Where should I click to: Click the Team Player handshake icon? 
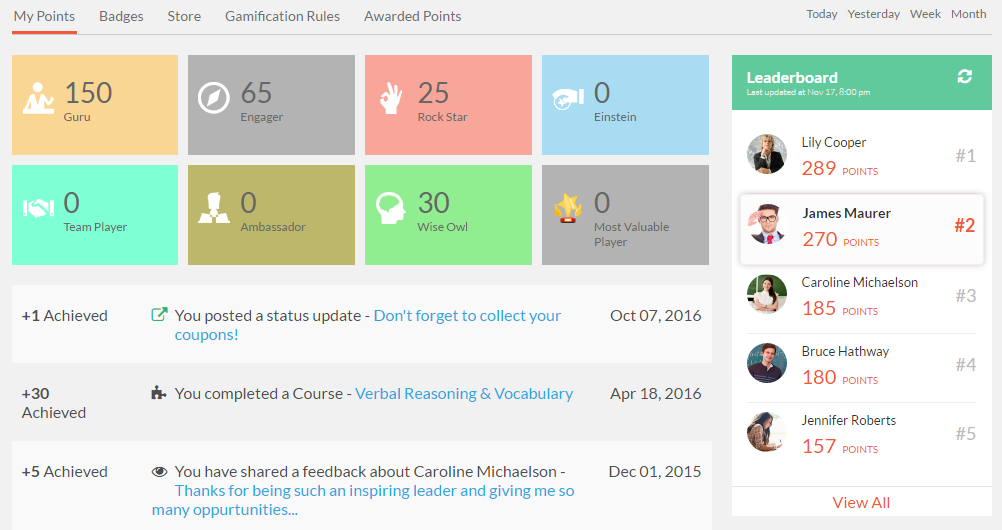pos(38,208)
